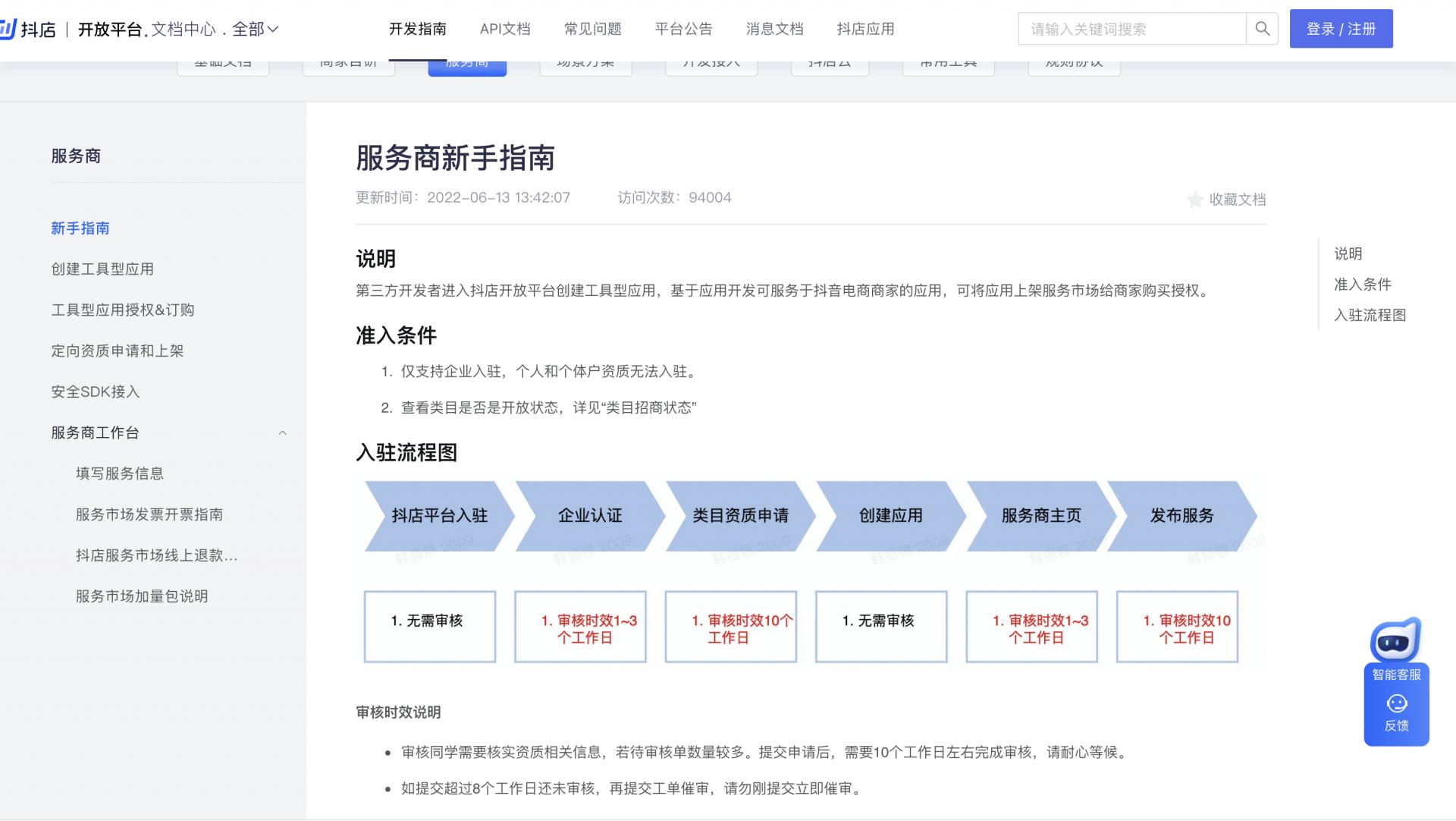
Task: Open the 全部 document center dropdown
Action: coord(256,29)
